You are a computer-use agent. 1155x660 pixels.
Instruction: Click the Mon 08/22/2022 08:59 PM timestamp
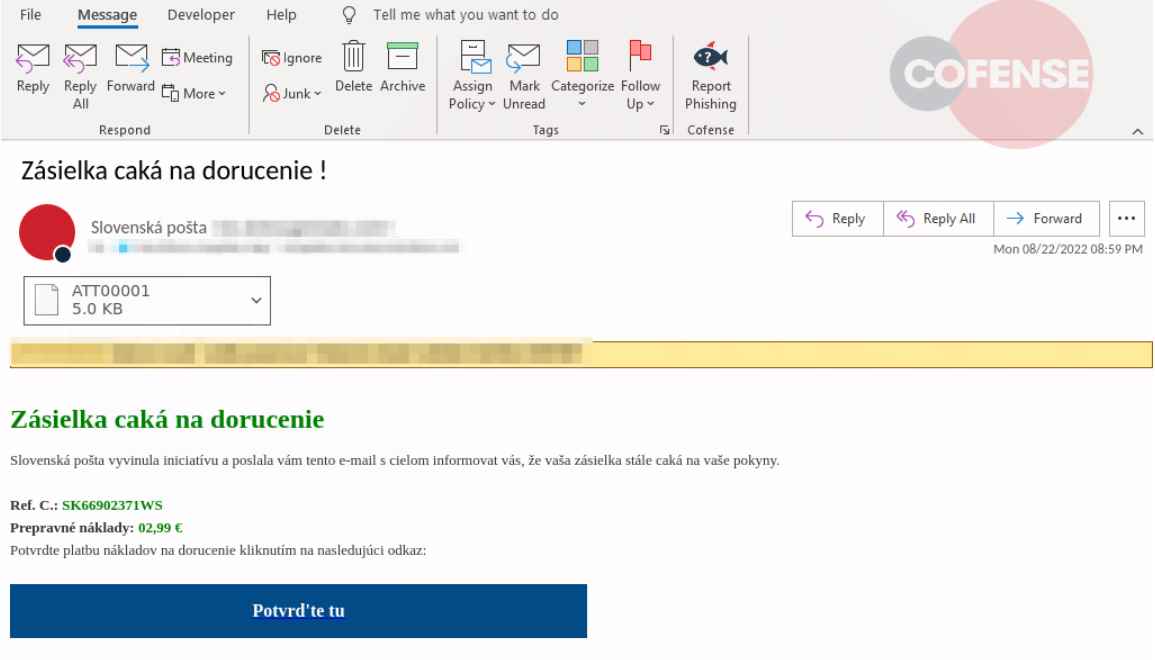tap(1067, 249)
